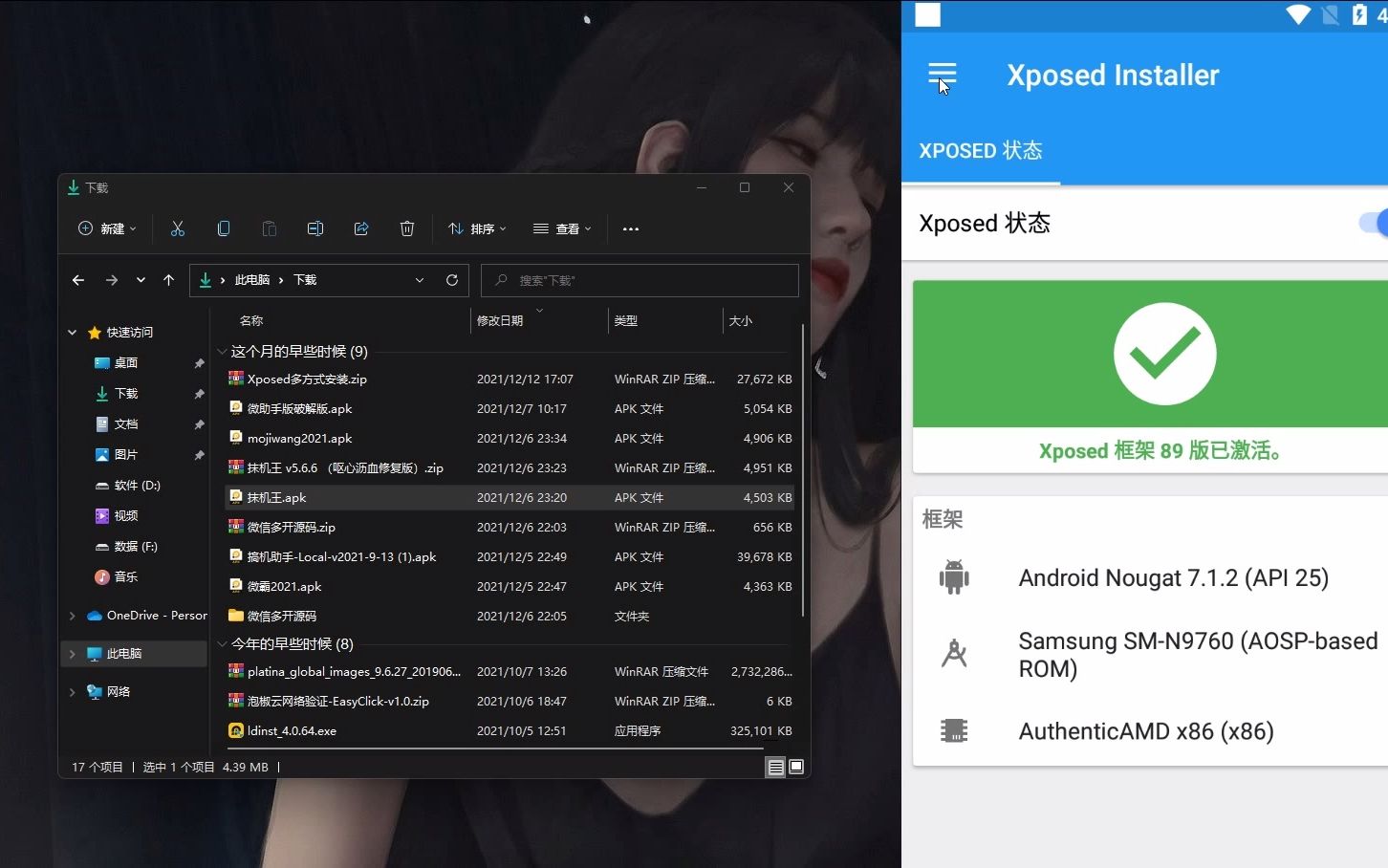Sort by the 大小 column header
This screenshot has width=1388, height=868.
(x=741, y=321)
